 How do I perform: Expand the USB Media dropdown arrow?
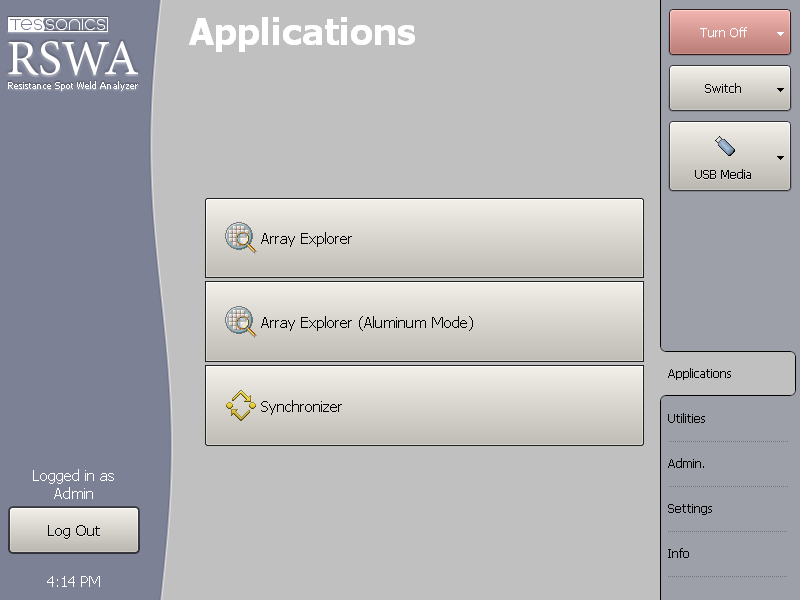pos(781,158)
